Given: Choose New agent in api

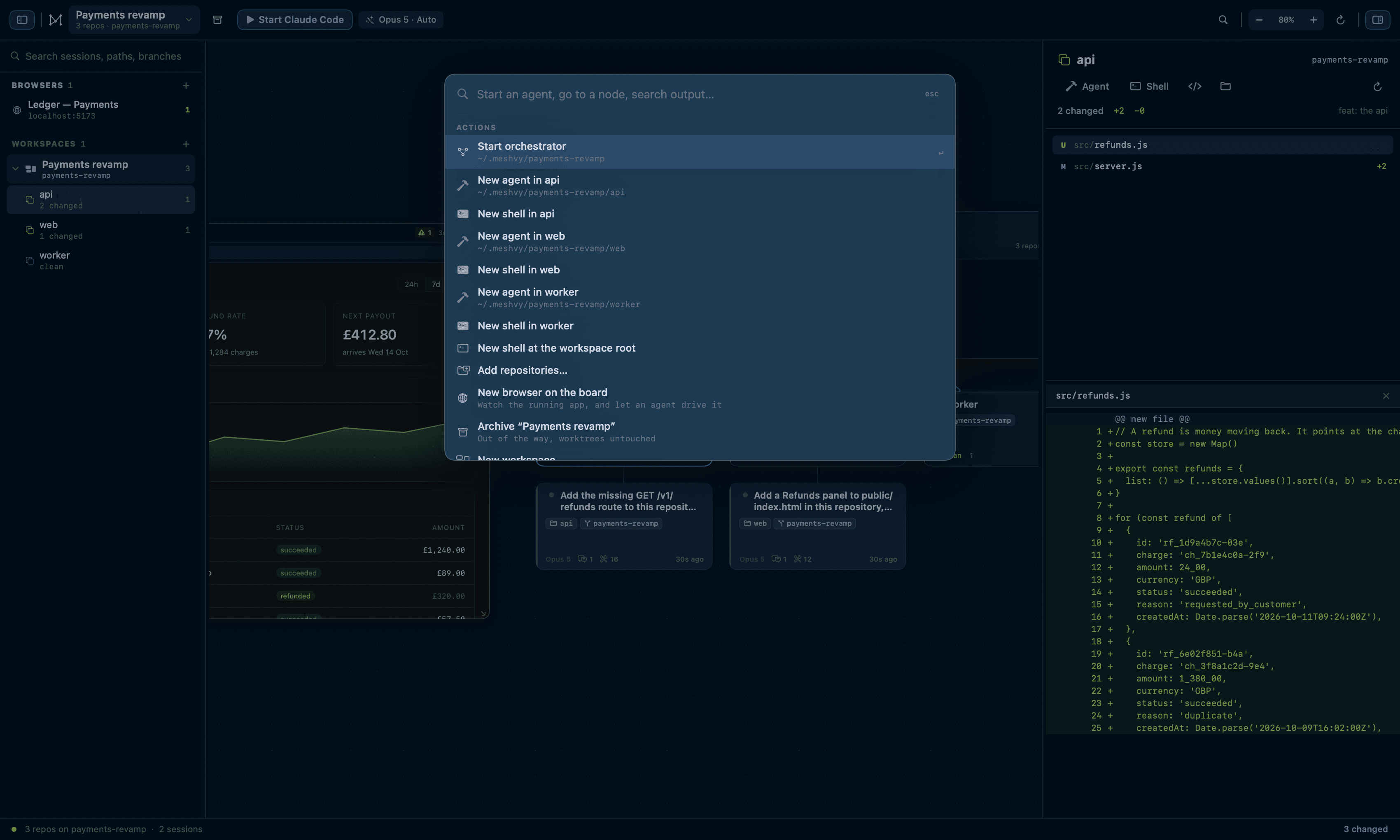Looking at the screenshot, I should pos(700,186).
